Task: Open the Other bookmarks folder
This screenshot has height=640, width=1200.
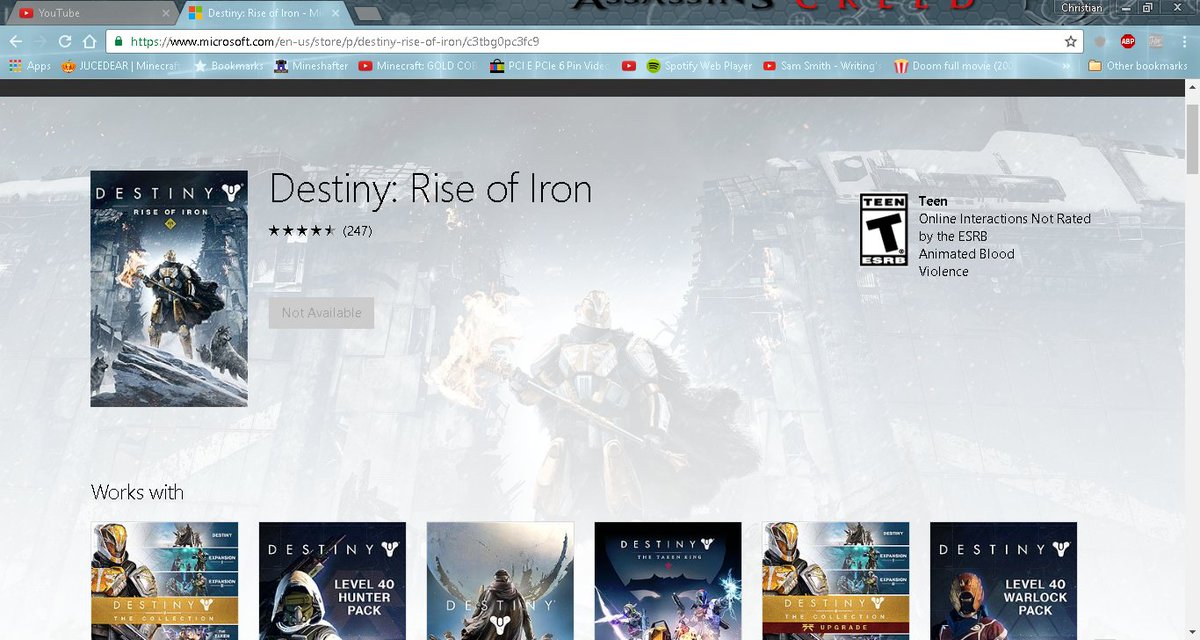Action: pos(1138,66)
